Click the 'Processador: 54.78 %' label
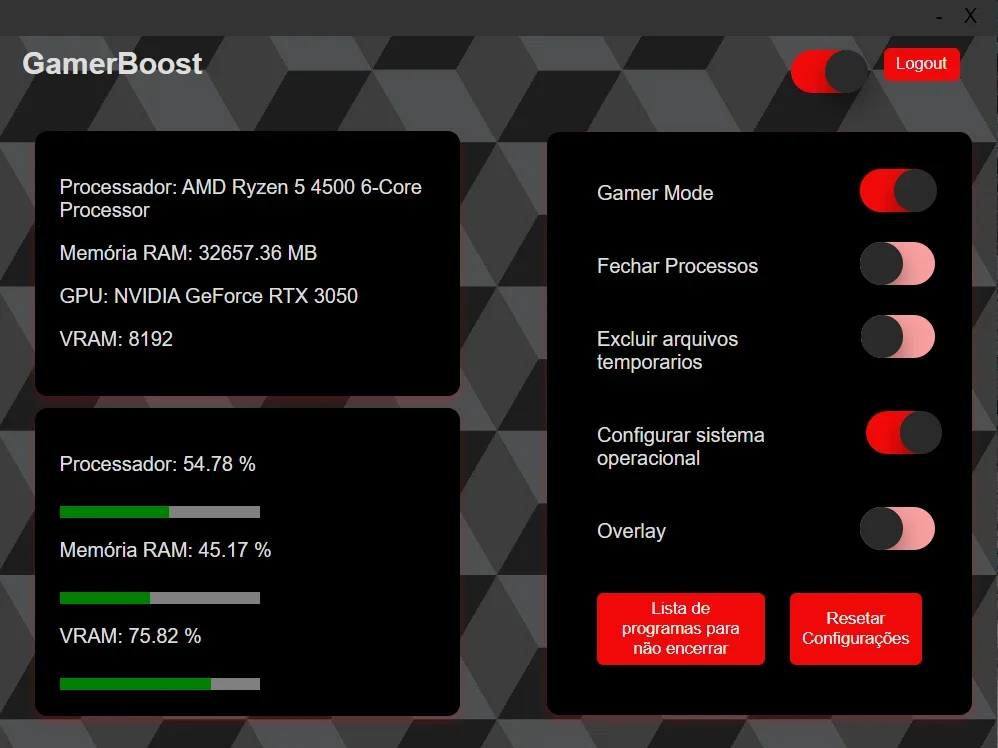The image size is (998, 748). click(x=158, y=464)
